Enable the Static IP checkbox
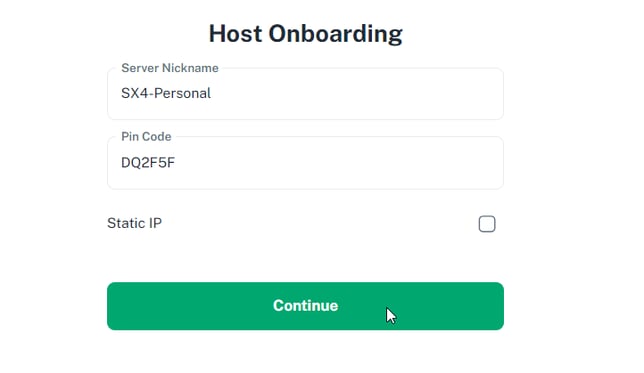 coord(487,224)
